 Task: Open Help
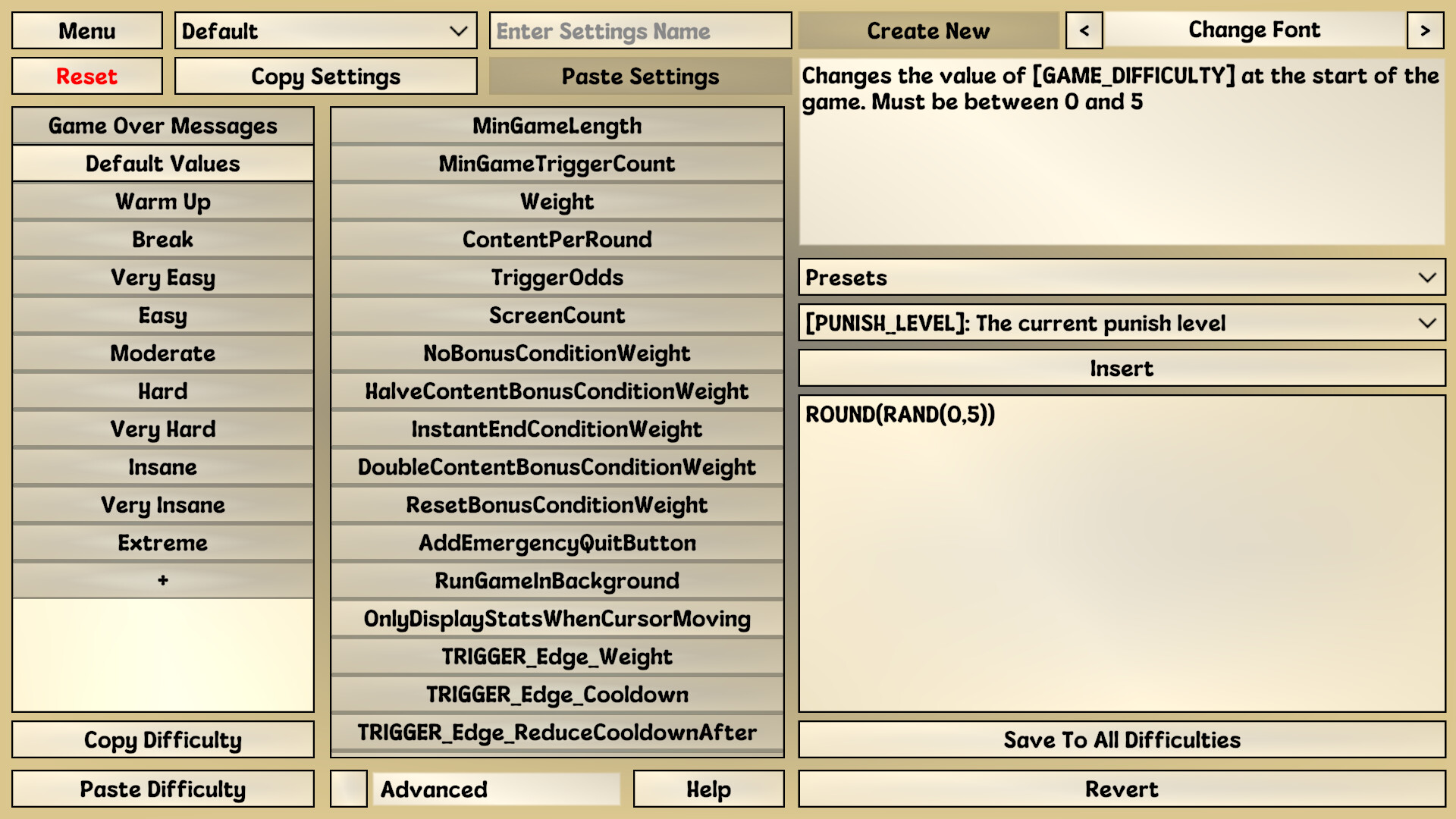708,789
